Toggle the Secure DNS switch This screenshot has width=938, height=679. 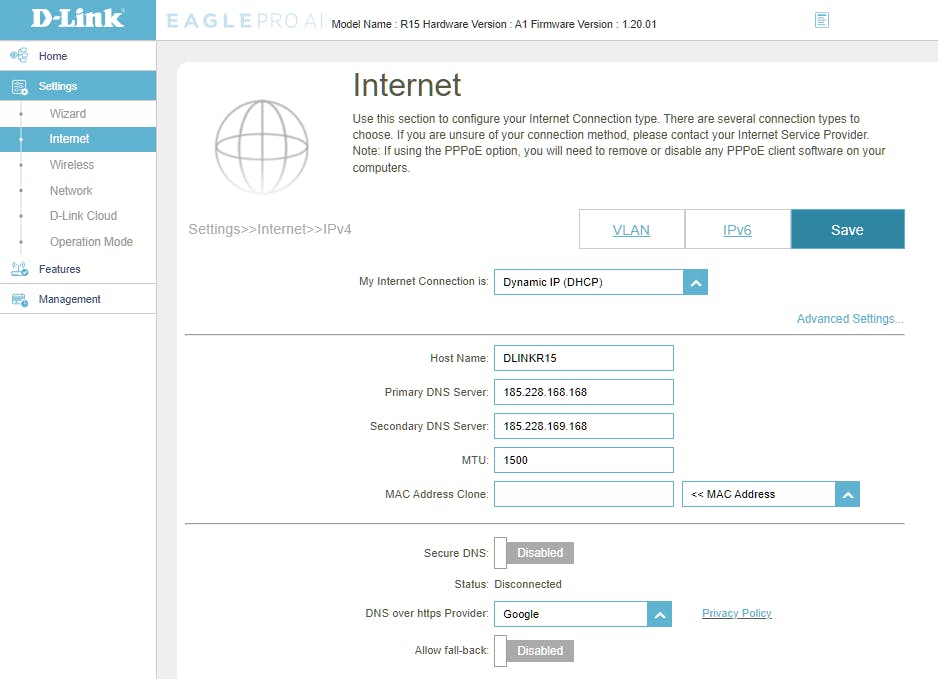(x=534, y=553)
